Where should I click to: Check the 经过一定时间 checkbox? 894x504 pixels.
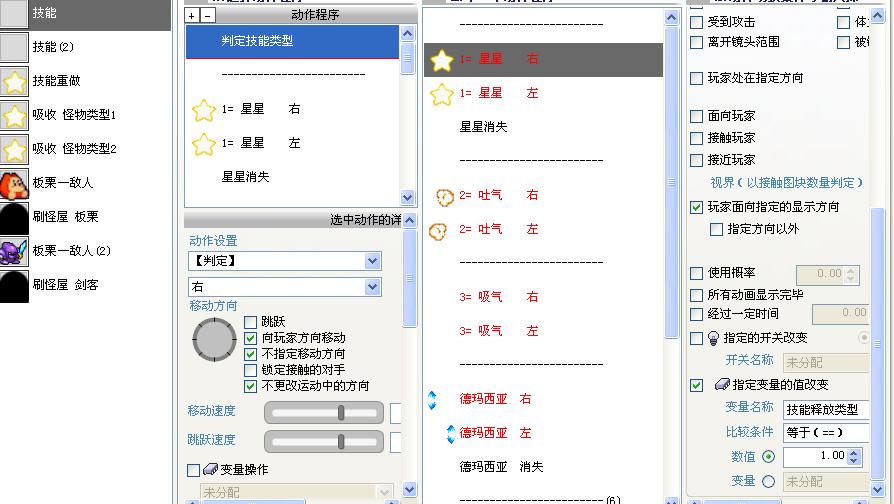coord(696,314)
